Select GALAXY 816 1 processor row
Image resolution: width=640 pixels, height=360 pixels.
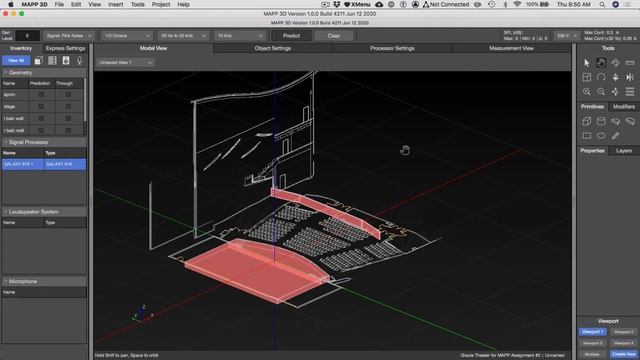click(x=44, y=164)
